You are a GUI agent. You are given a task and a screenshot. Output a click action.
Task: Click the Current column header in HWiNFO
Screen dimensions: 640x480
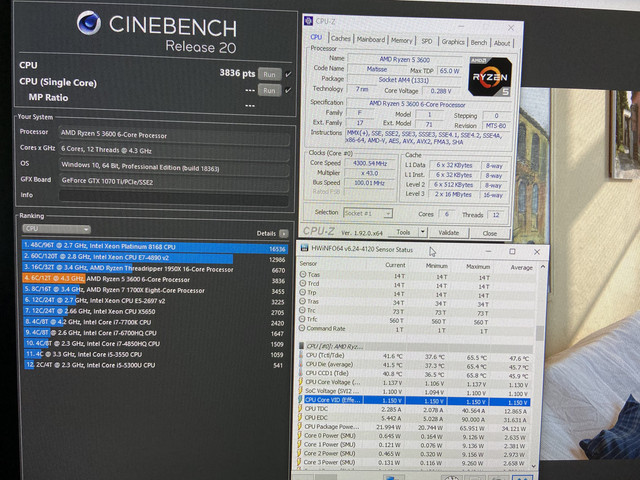(396, 265)
